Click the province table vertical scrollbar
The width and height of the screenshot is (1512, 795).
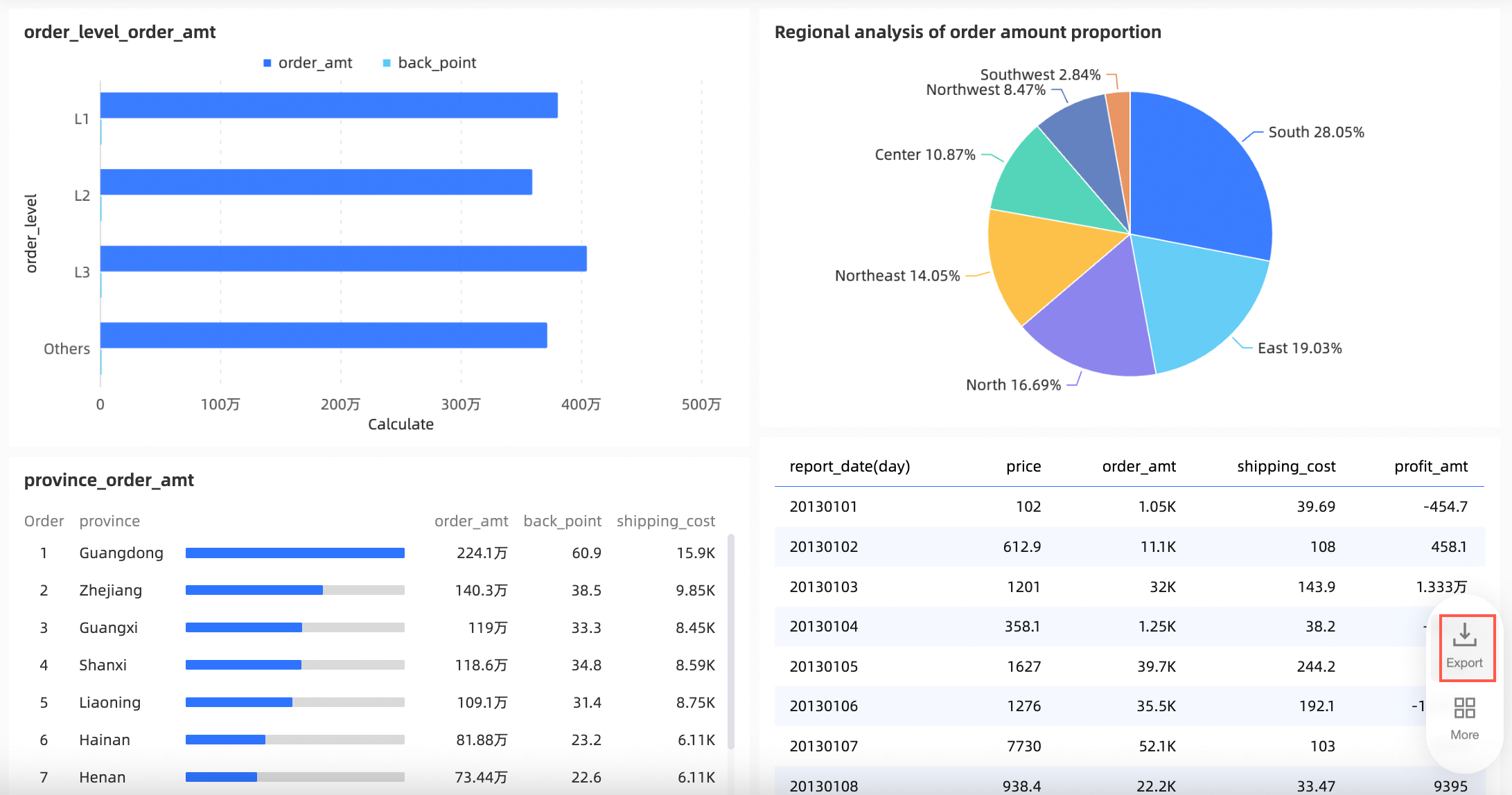(x=730, y=641)
